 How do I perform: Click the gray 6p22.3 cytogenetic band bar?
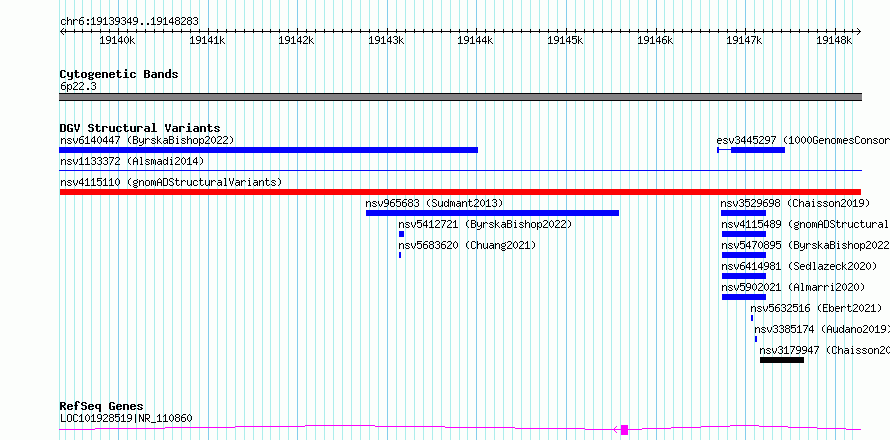[x=460, y=97]
